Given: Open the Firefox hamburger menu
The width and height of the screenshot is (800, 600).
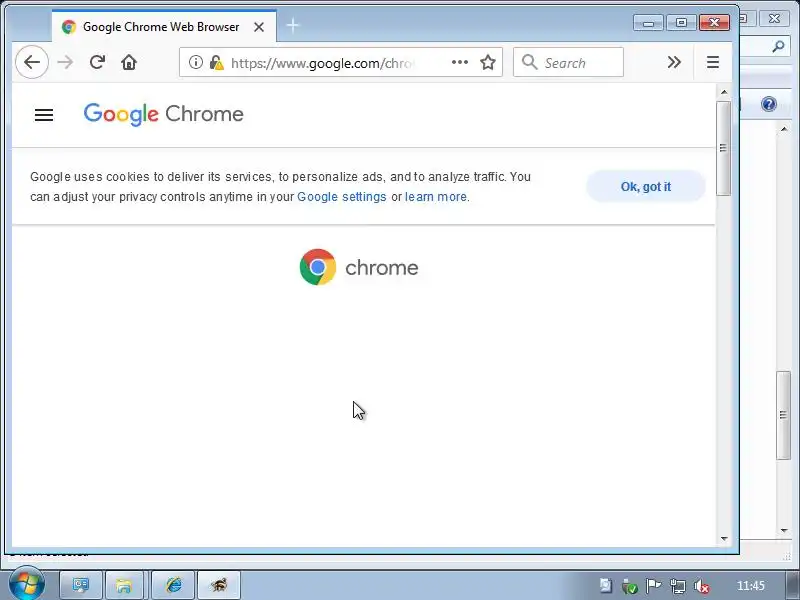Looking at the screenshot, I should pos(713,62).
